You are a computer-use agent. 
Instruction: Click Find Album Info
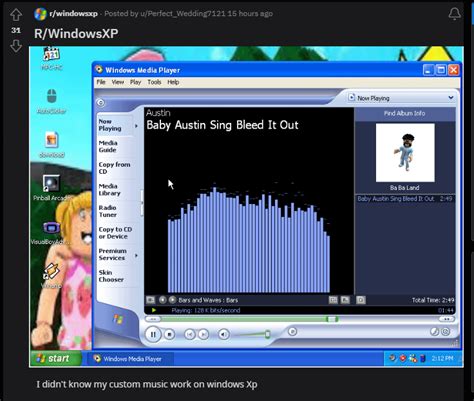[x=404, y=113]
